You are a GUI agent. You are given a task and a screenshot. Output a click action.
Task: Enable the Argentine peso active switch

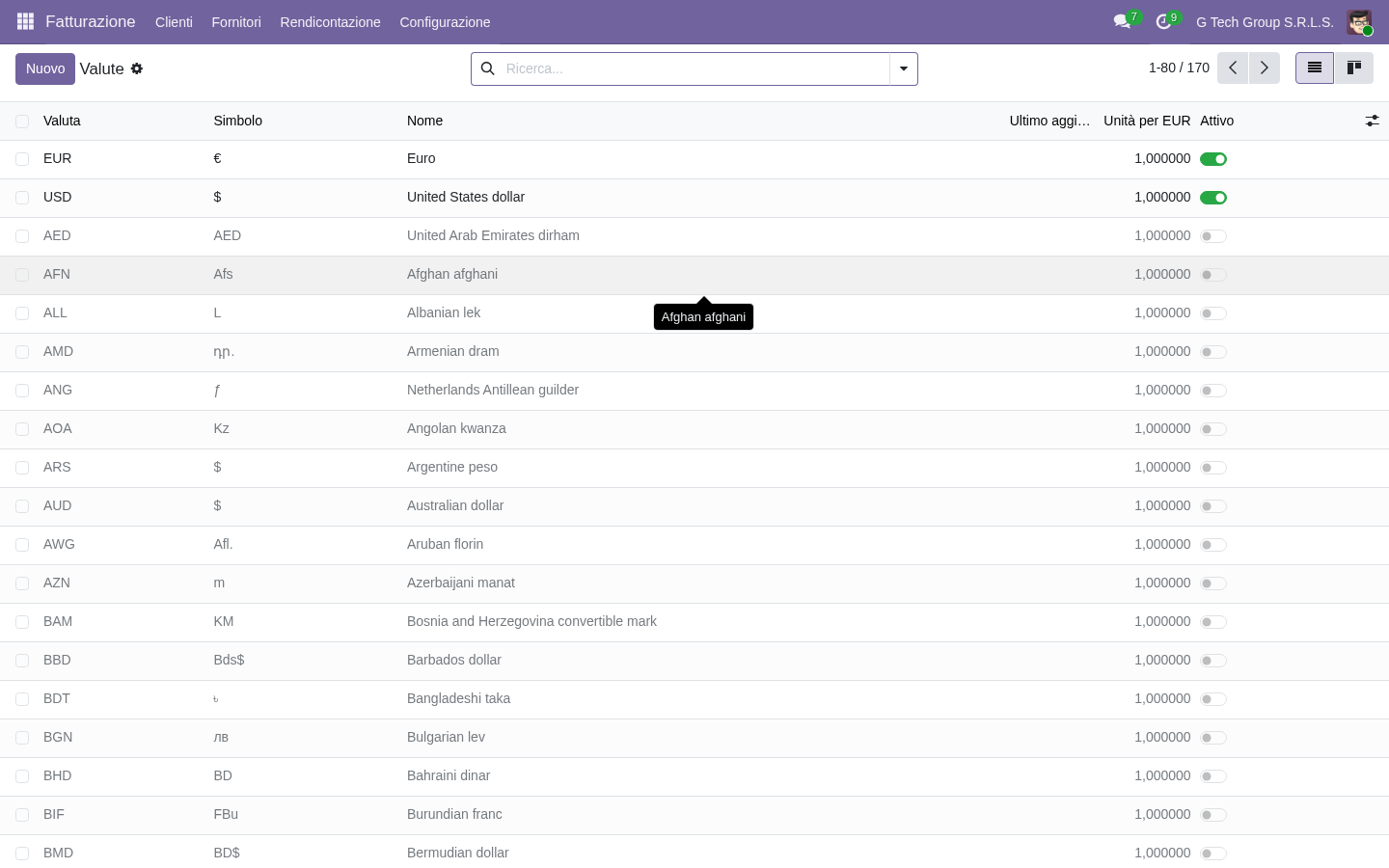click(x=1213, y=468)
